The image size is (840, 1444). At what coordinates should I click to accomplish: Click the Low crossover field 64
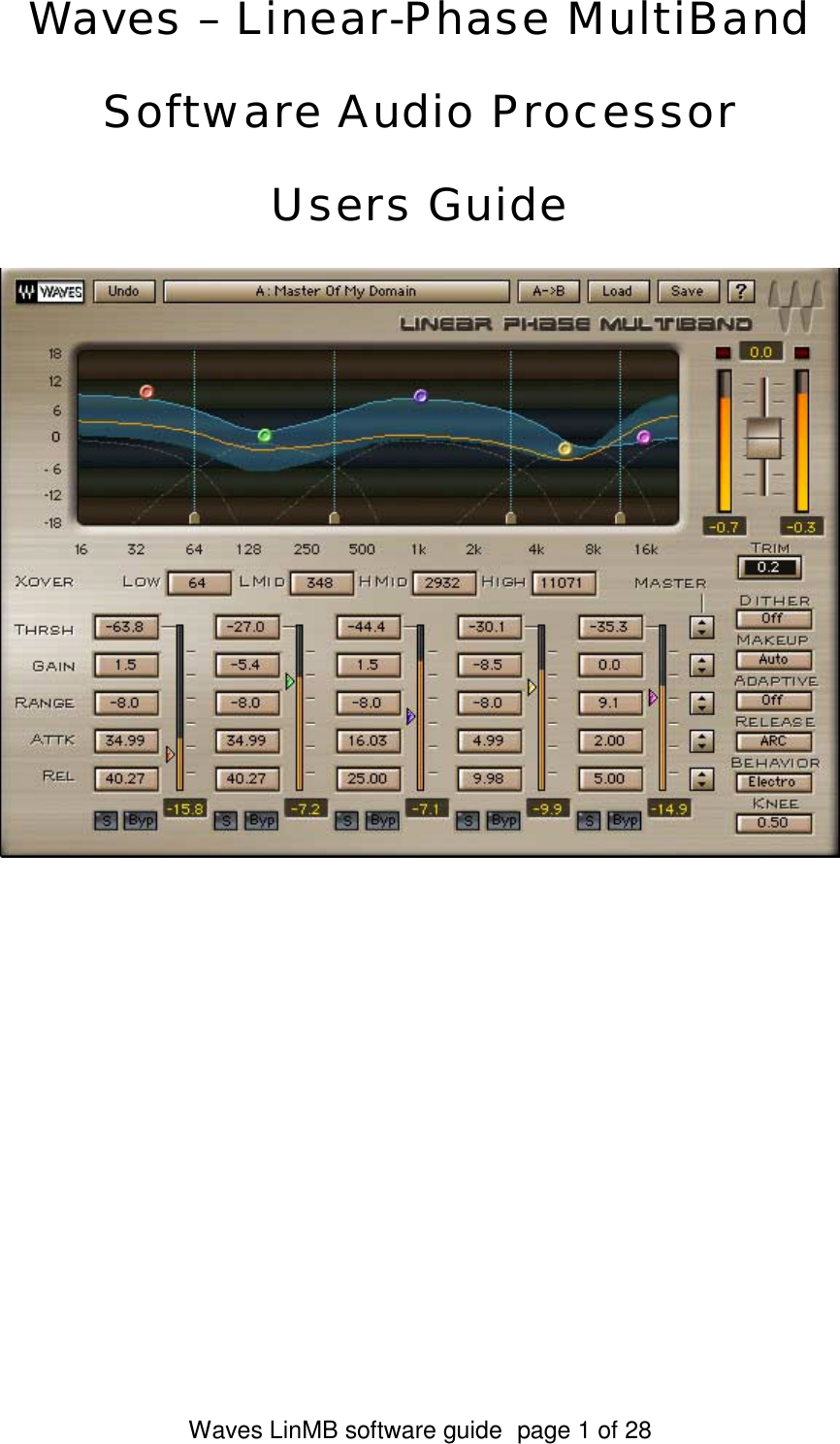pos(199,583)
